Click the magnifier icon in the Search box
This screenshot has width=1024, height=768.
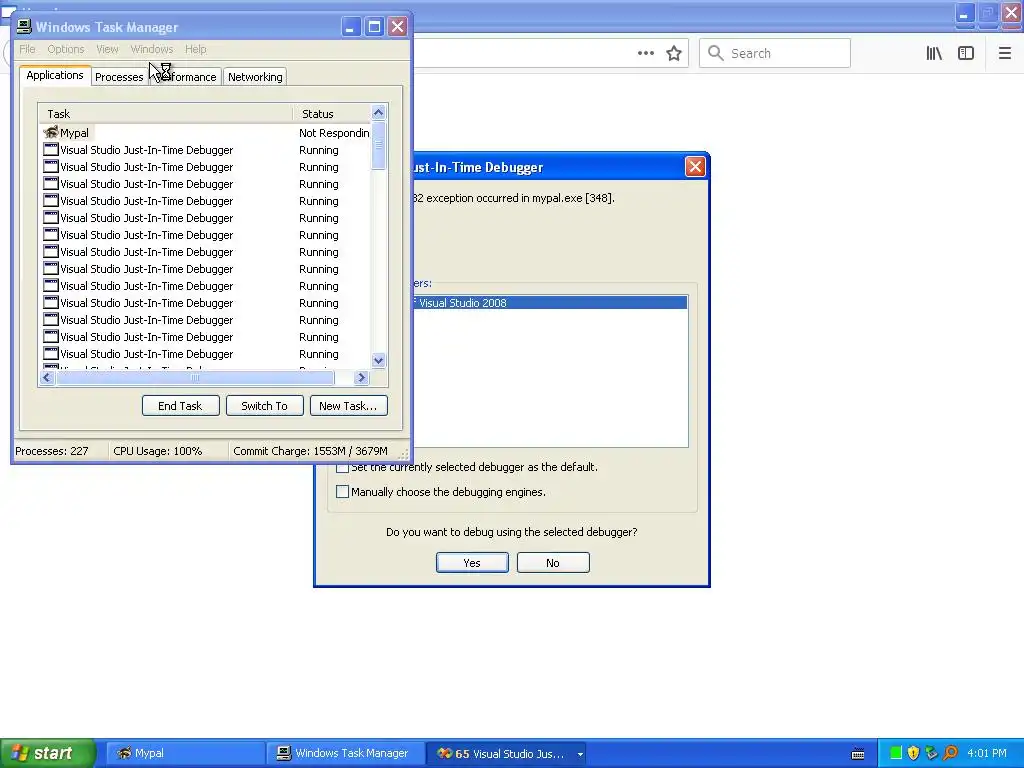click(x=716, y=53)
